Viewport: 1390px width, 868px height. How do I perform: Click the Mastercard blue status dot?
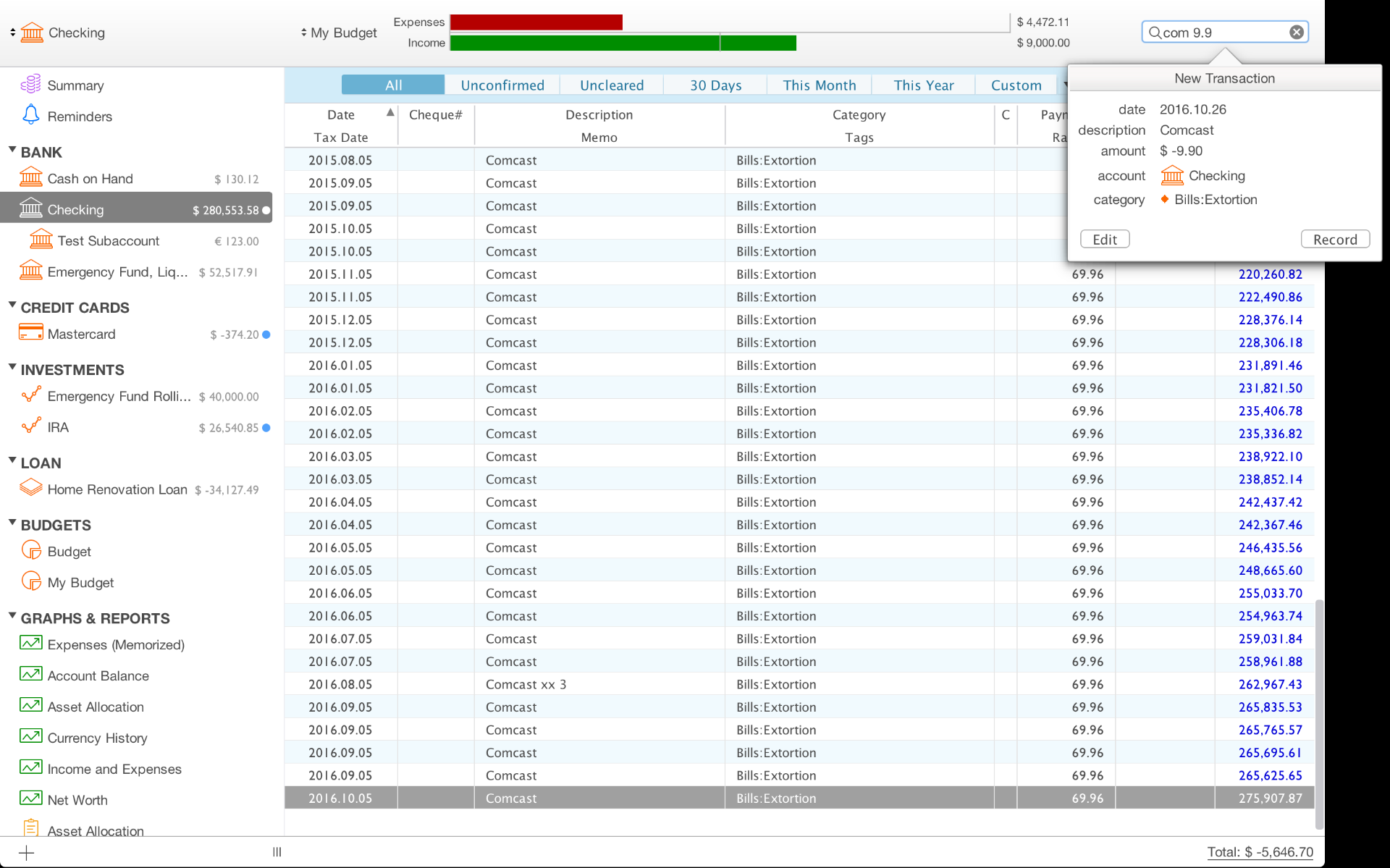coord(266,334)
